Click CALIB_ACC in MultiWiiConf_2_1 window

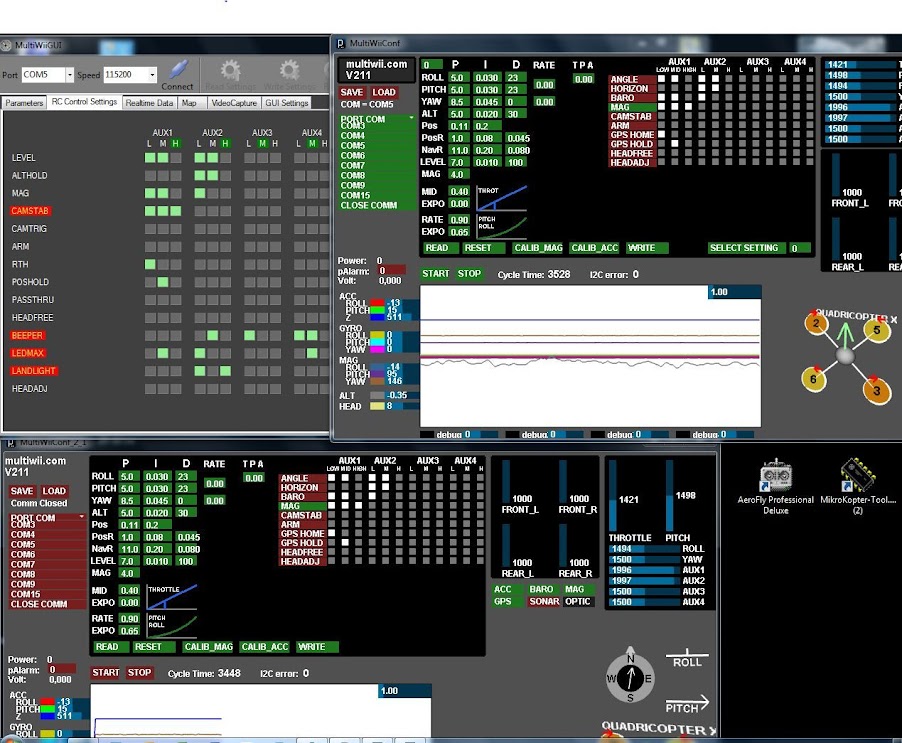(265, 647)
